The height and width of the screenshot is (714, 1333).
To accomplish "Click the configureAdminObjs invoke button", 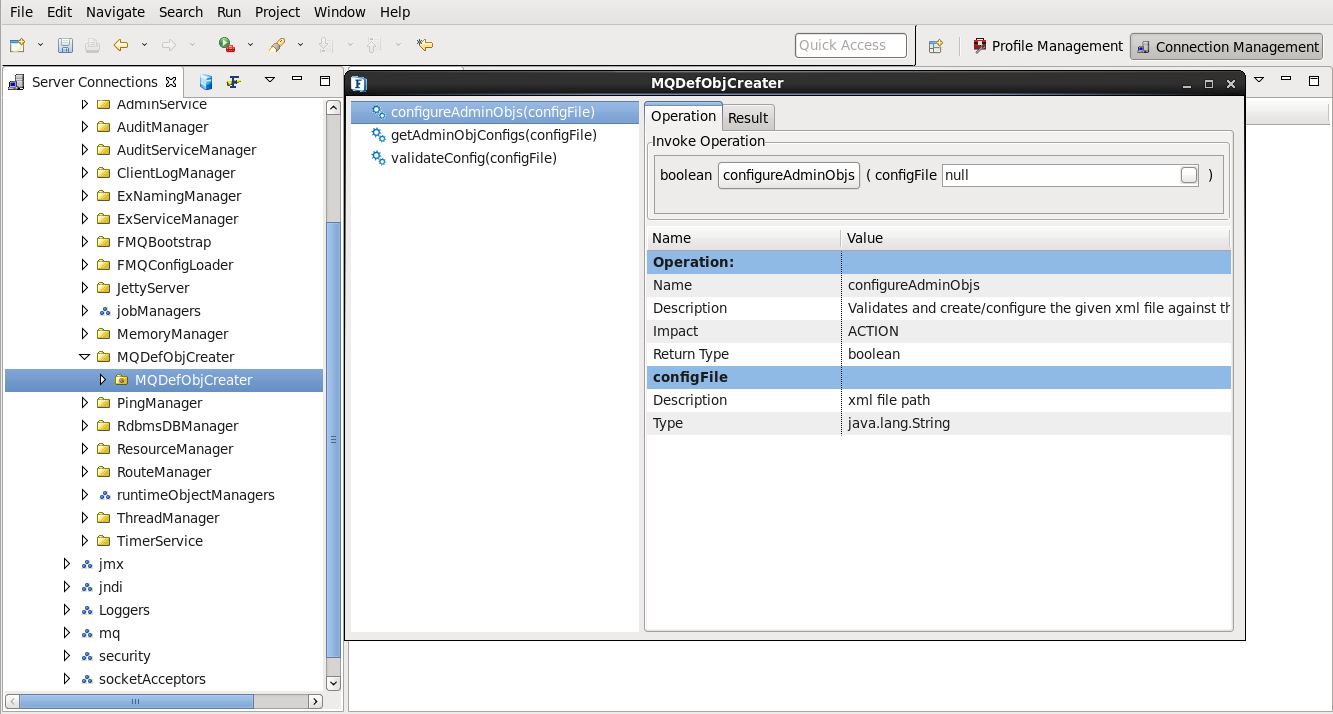I will [x=789, y=175].
